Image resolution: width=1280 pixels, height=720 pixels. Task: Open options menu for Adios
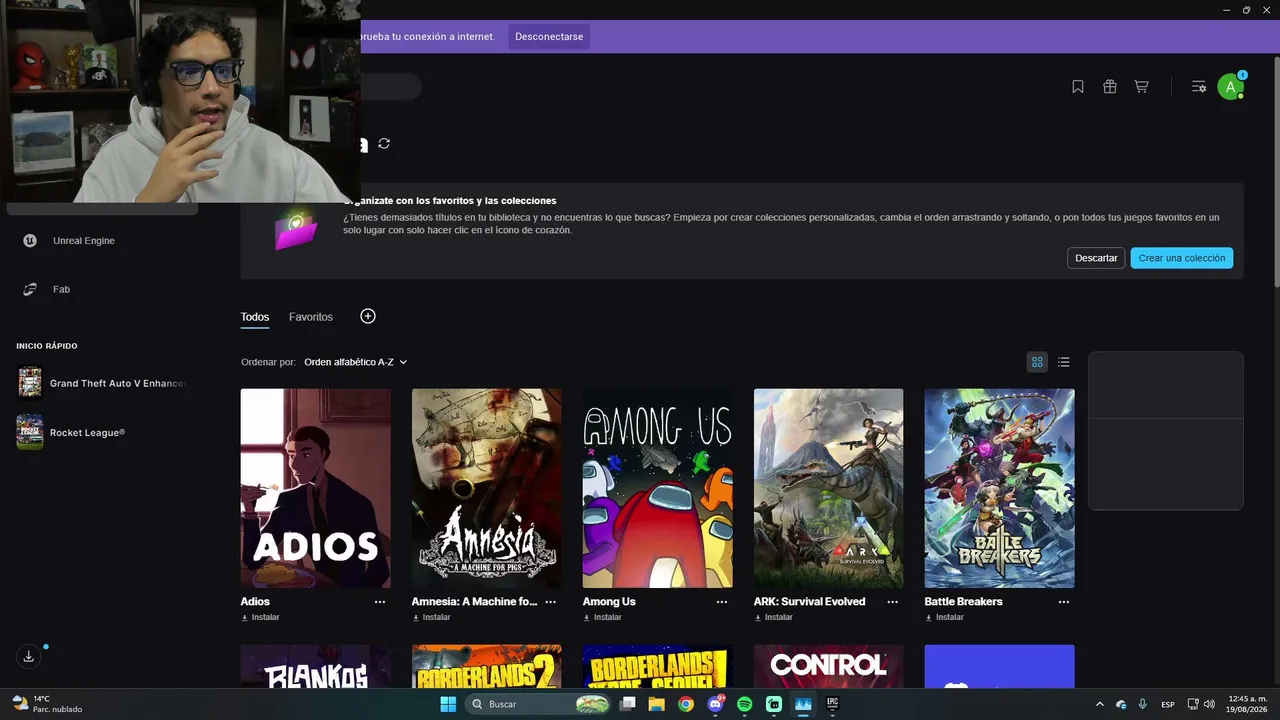click(380, 602)
